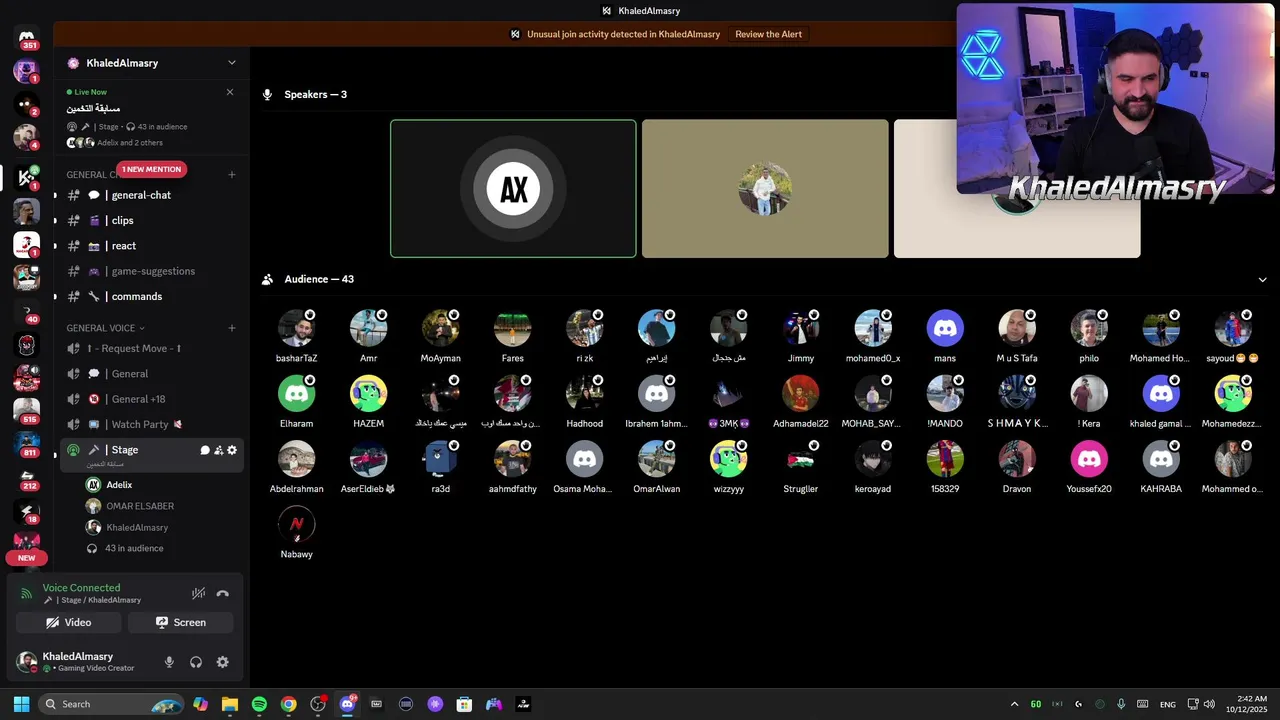Collapse the Audience list chevron

tap(1262, 279)
